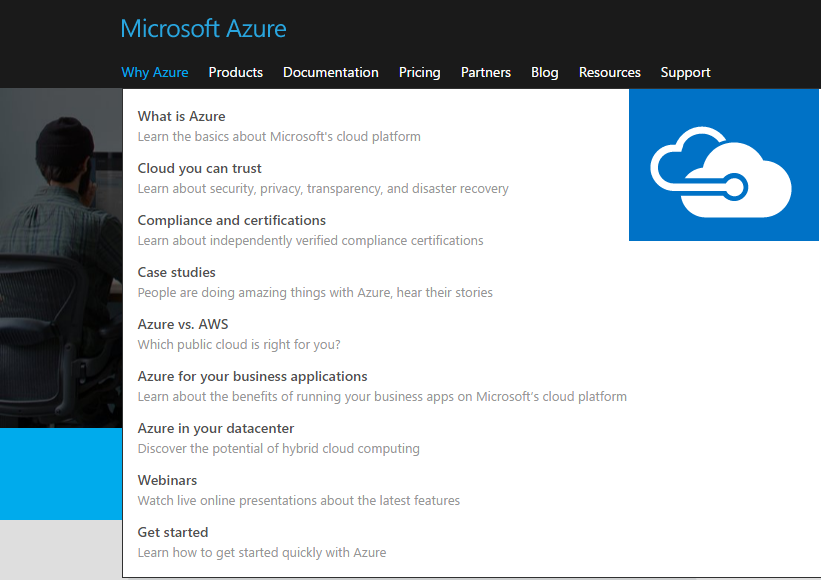Visit the Blog from the navigation
The image size is (821, 580).
pyautogui.click(x=545, y=72)
